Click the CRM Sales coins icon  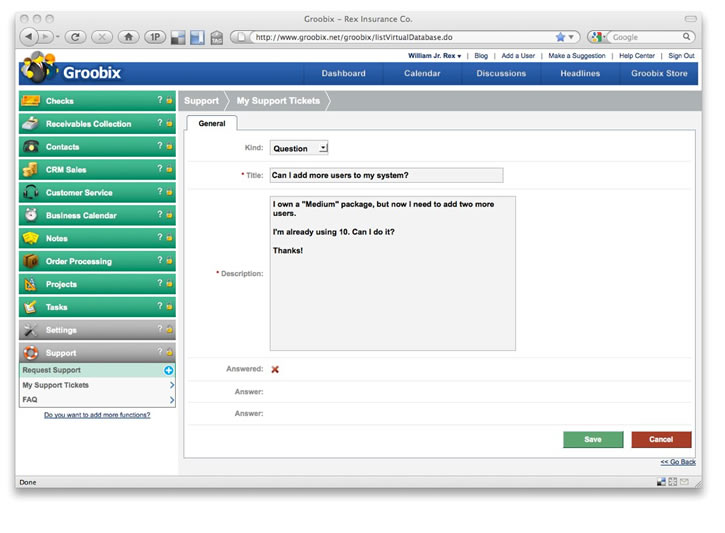coord(31,169)
